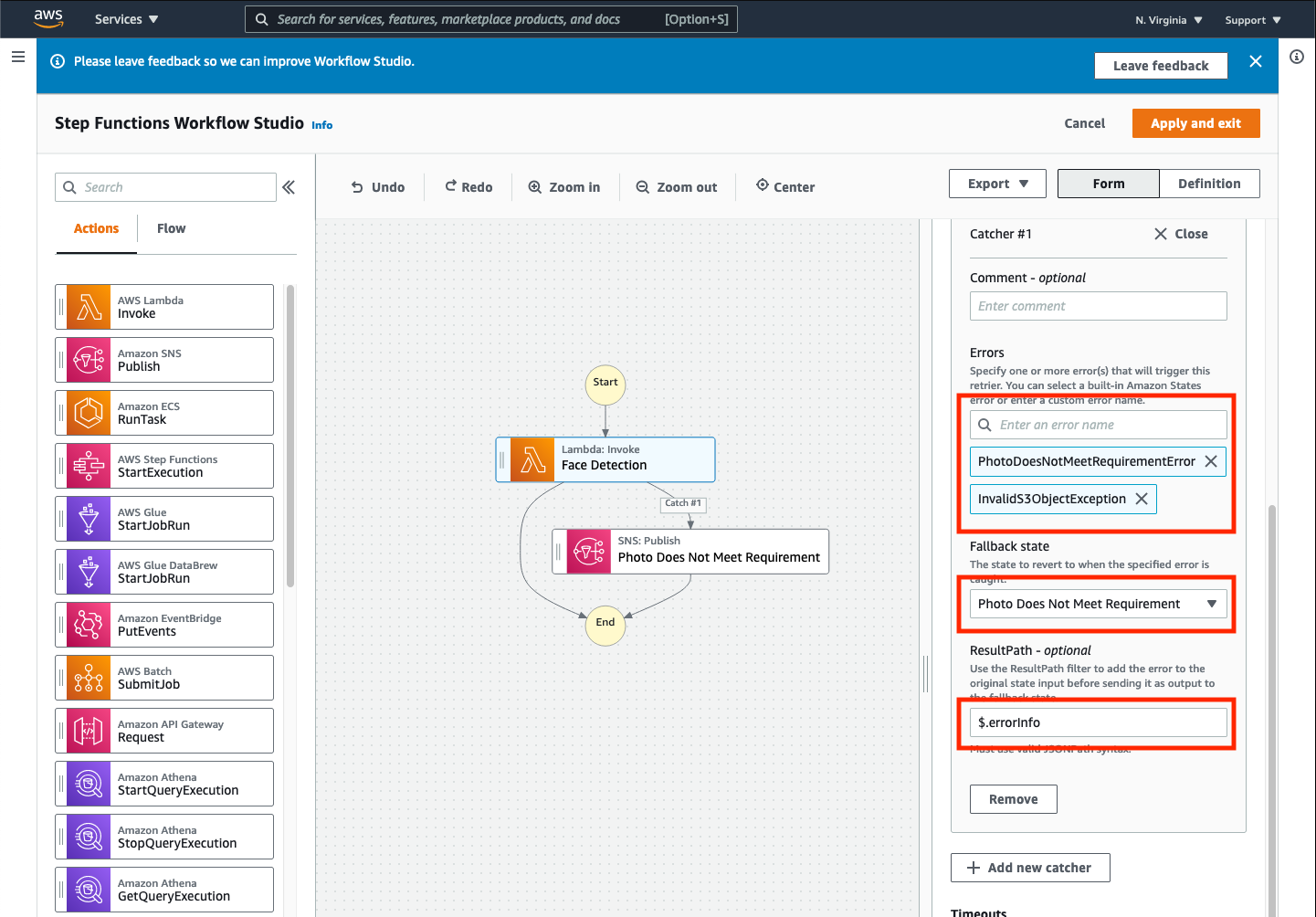Dismiss the feedback banner with X
Viewport: 1316px width, 917px height.
[1256, 61]
